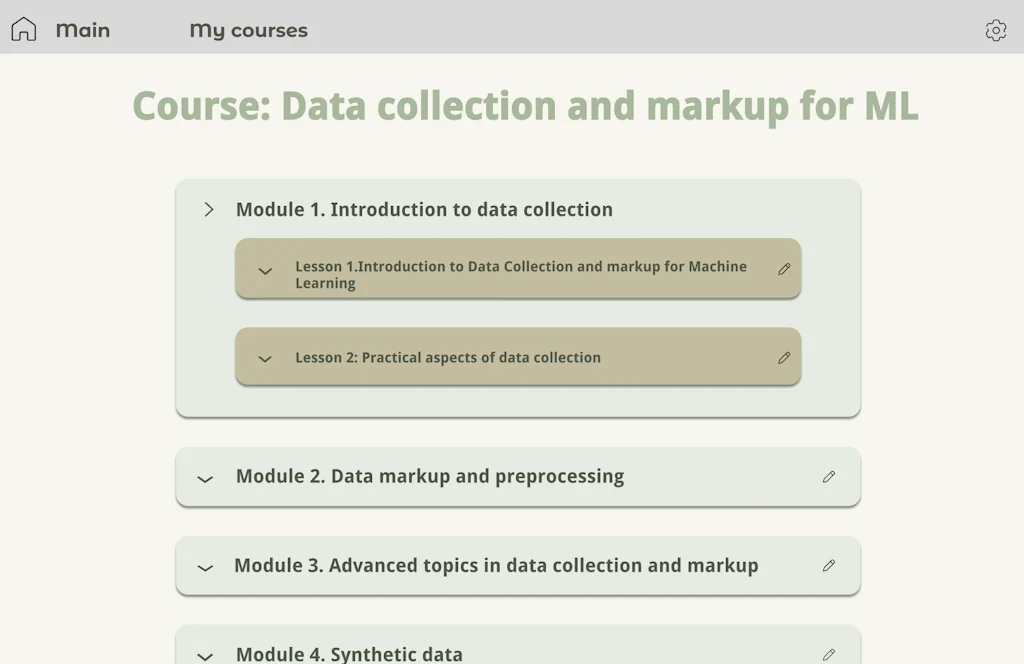
Task: Click the pencil icon for Module 2
Action: tap(829, 477)
